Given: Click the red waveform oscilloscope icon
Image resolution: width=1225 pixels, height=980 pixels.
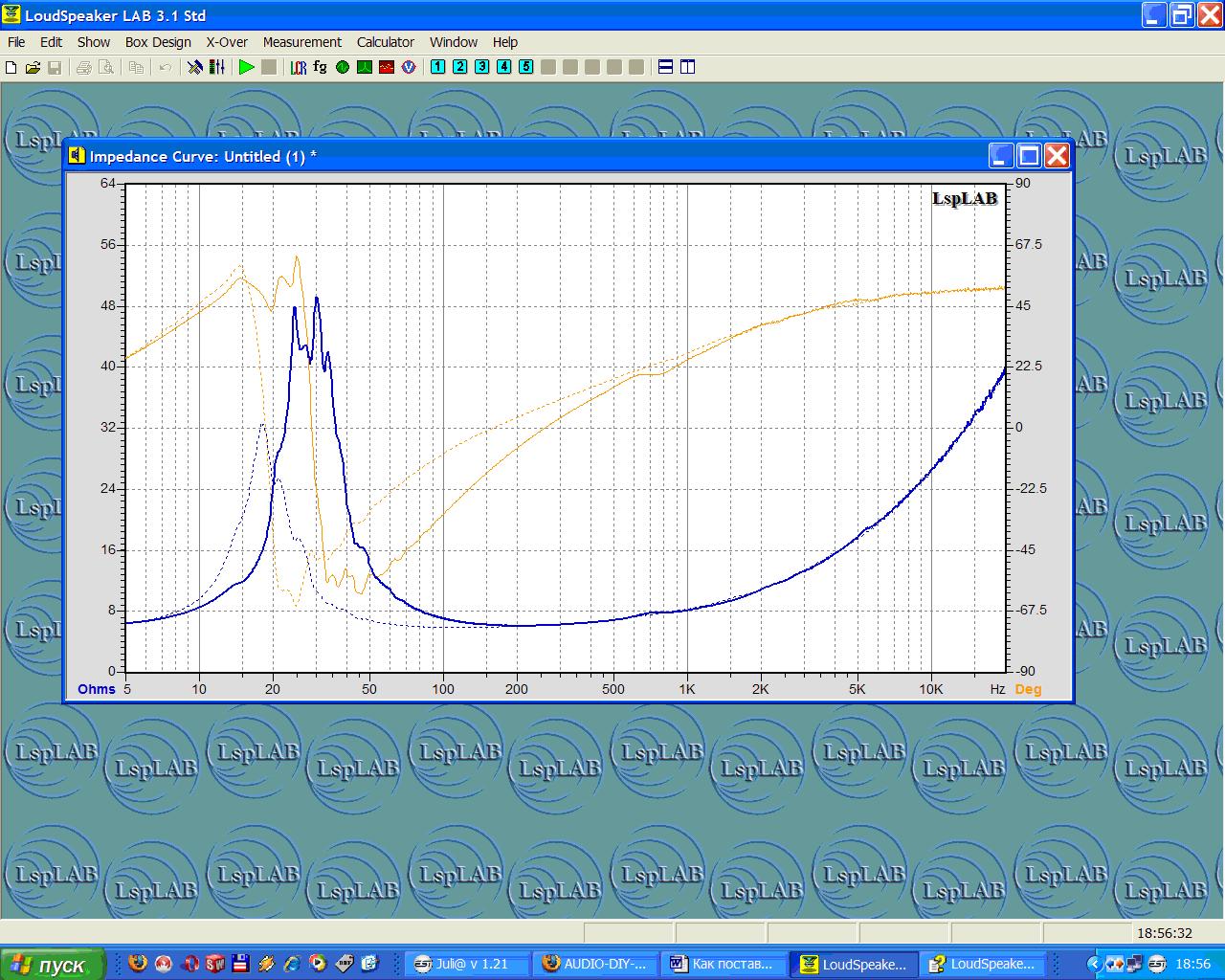Looking at the screenshot, I should click(x=387, y=67).
